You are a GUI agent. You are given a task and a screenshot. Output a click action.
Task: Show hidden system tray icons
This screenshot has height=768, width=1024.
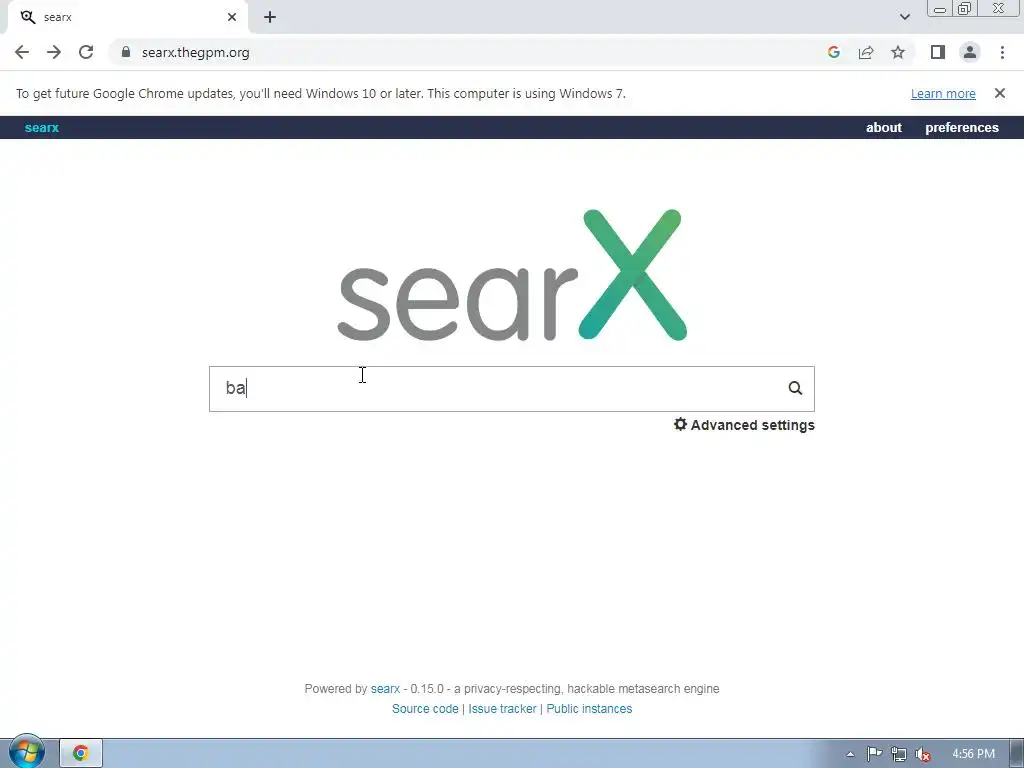click(x=850, y=754)
